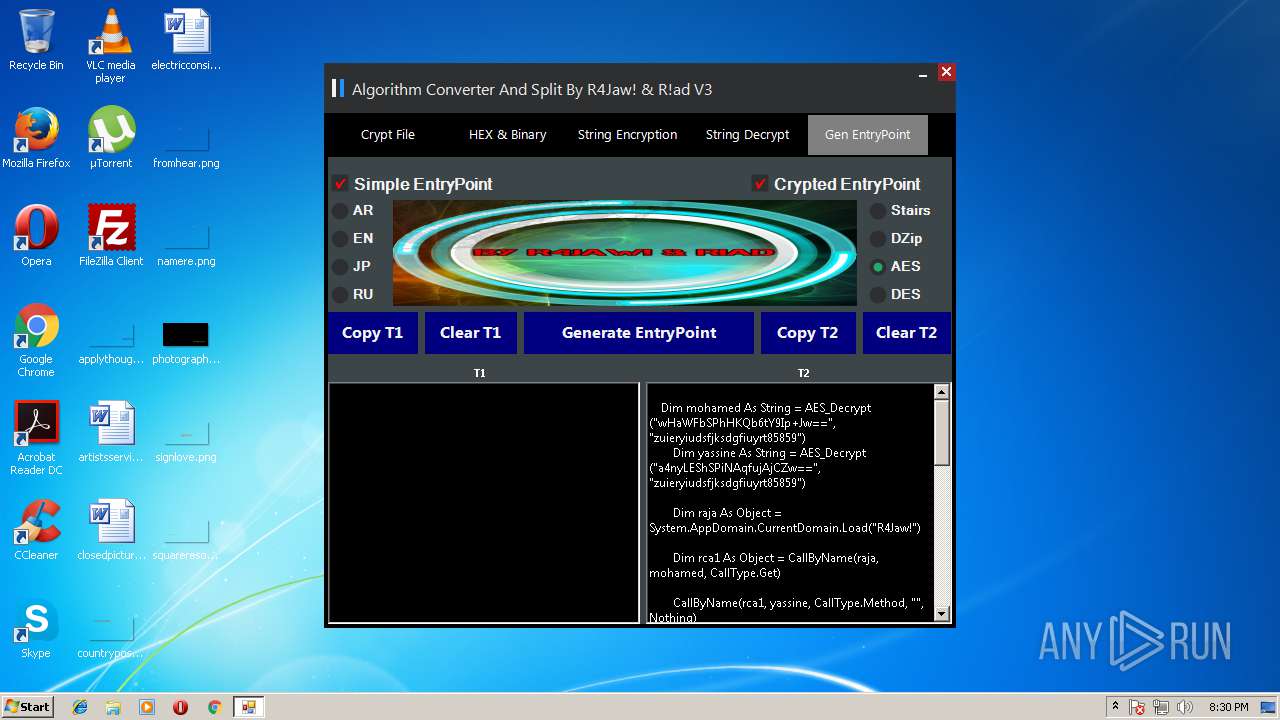Open Windows Explorer from taskbar
Screen dimensions: 1280x720
[113, 707]
